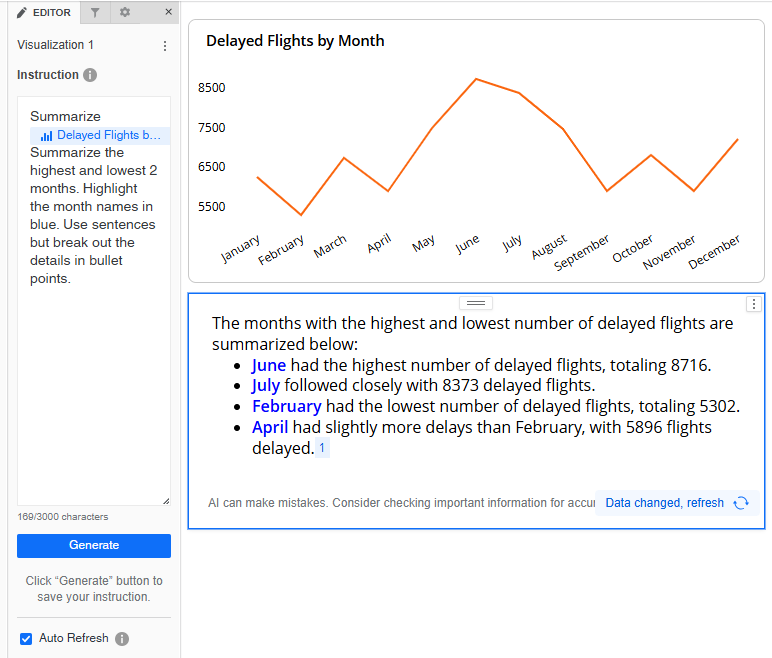This screenshot has height=658, width=772.
Task: Click the Instruction info icon
Action: 90,75
